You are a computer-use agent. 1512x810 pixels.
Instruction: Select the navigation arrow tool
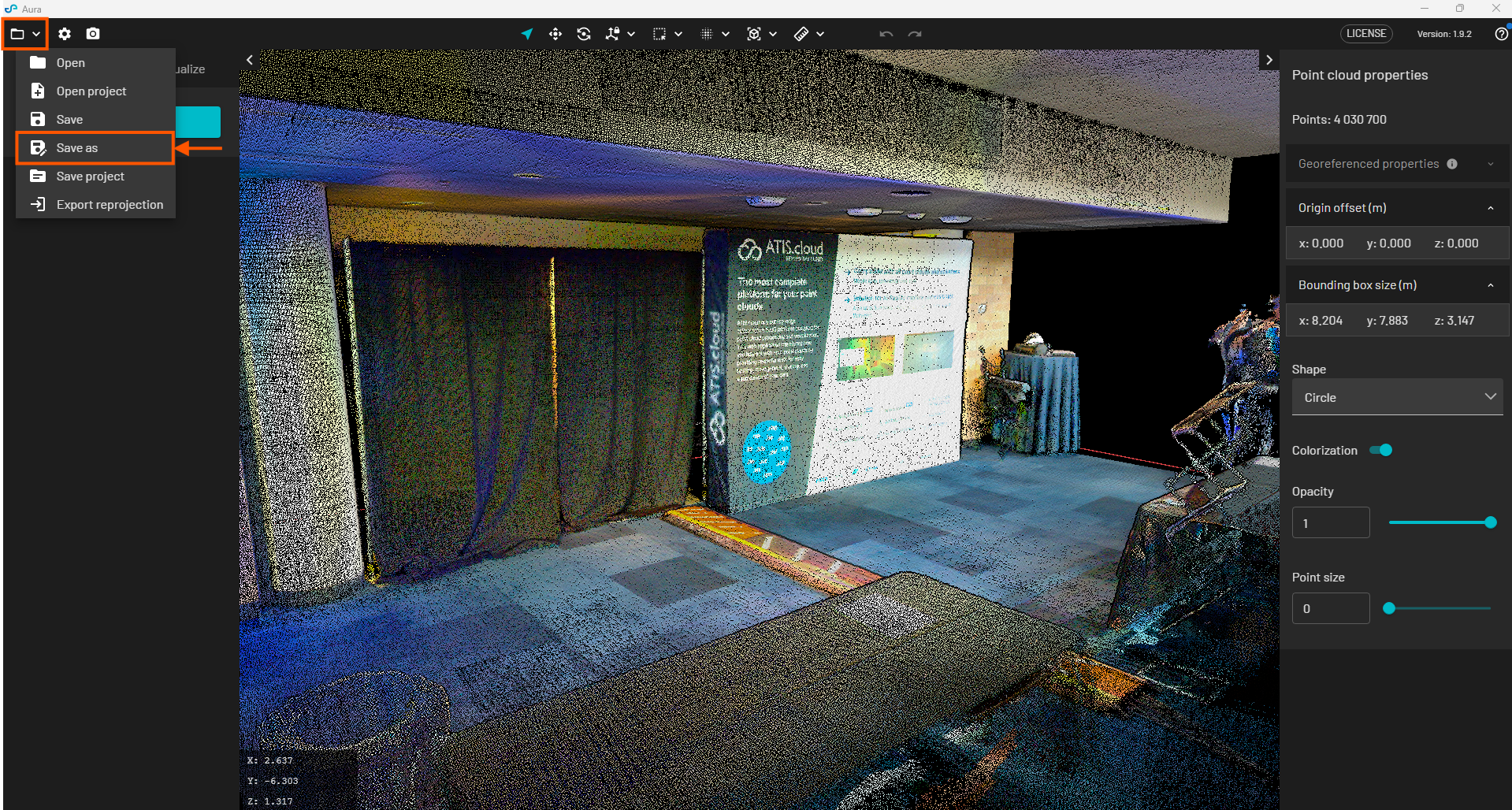[527, 34]
